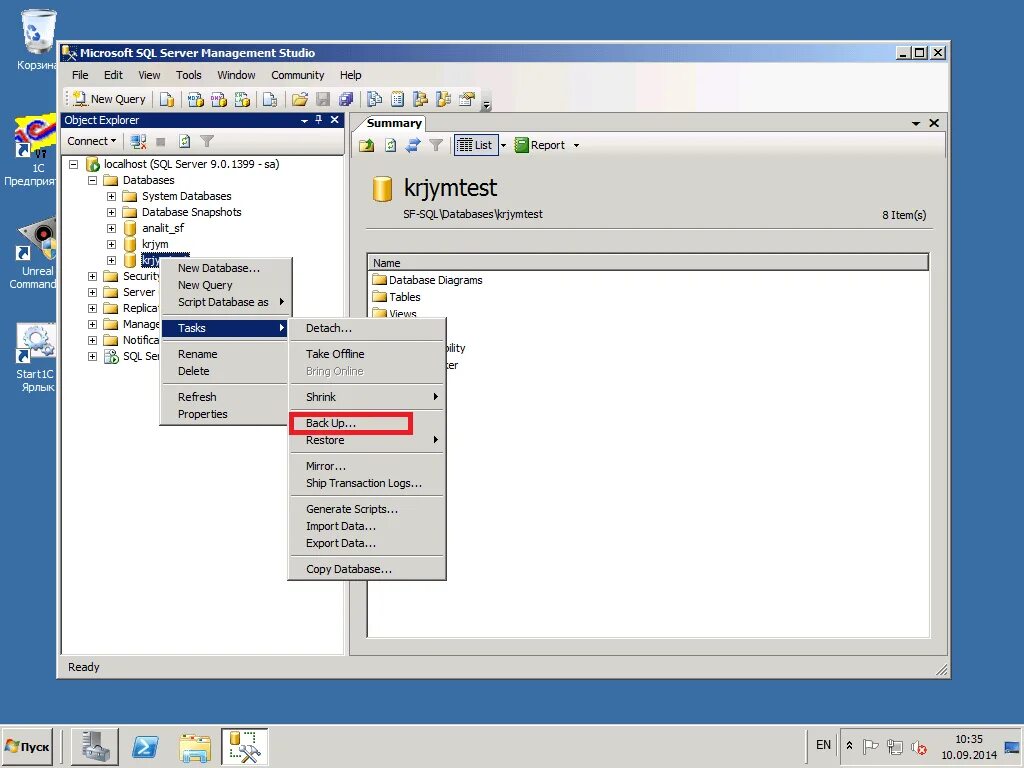Expand analit_sf database node
The image size is (1024, 768).
click(111, 229)
